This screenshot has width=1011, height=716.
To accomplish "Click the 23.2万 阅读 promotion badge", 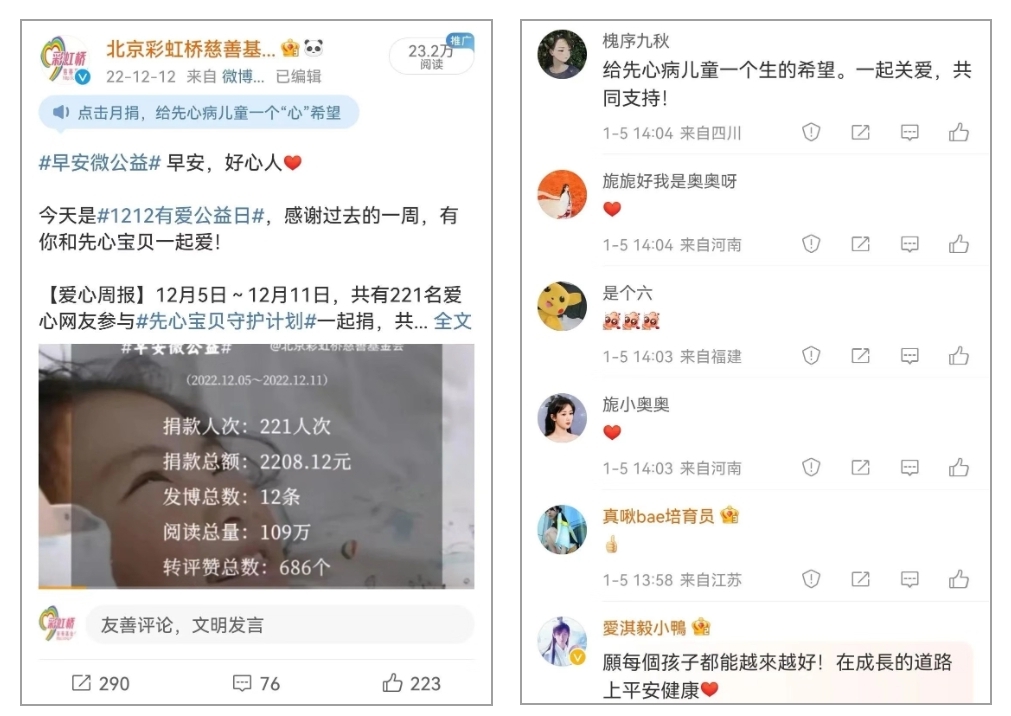I will click(431, 55).
